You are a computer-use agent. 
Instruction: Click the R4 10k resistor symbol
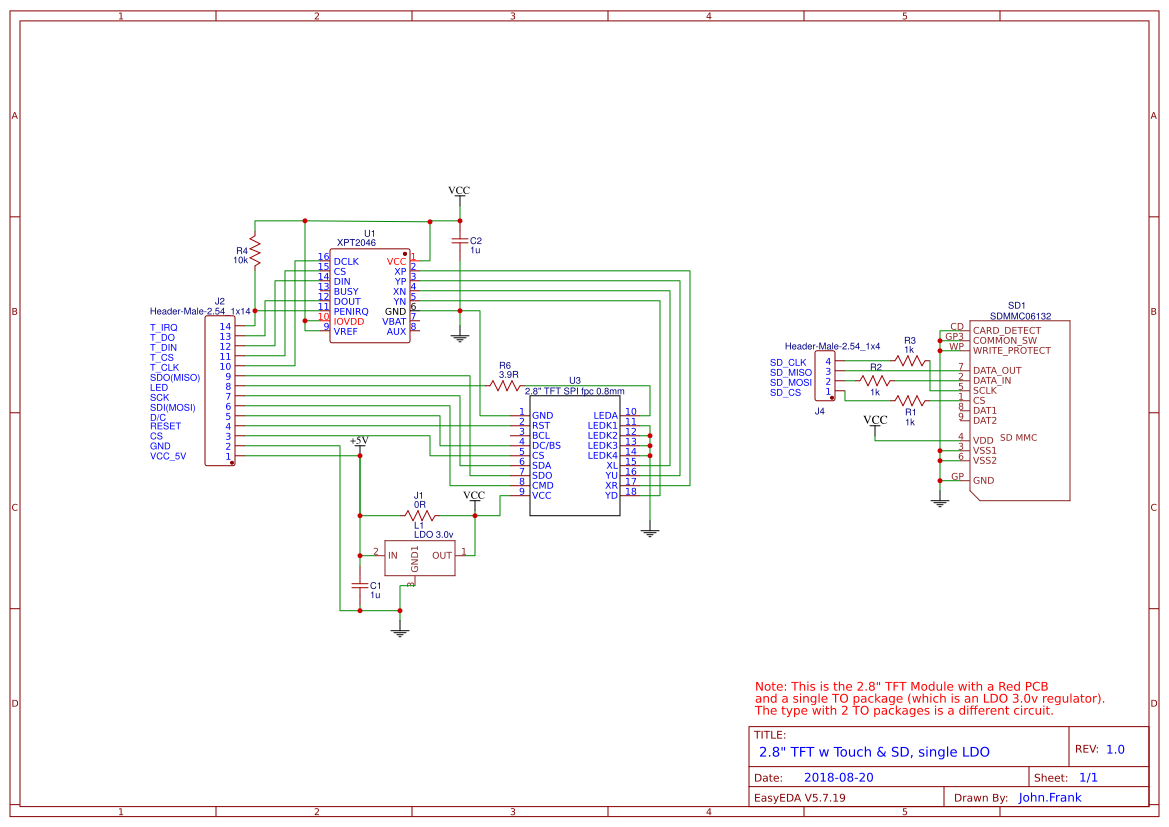coord(255,250)
